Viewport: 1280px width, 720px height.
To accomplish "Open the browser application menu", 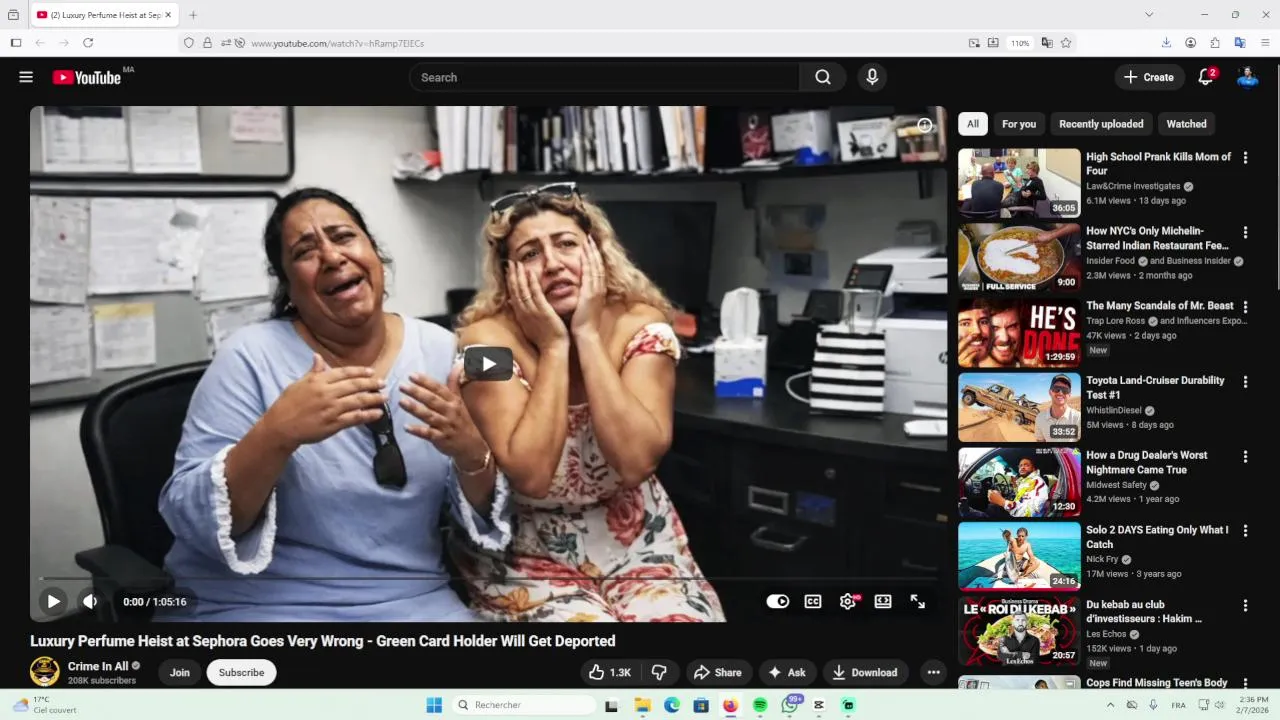I will click(1265, 43).
